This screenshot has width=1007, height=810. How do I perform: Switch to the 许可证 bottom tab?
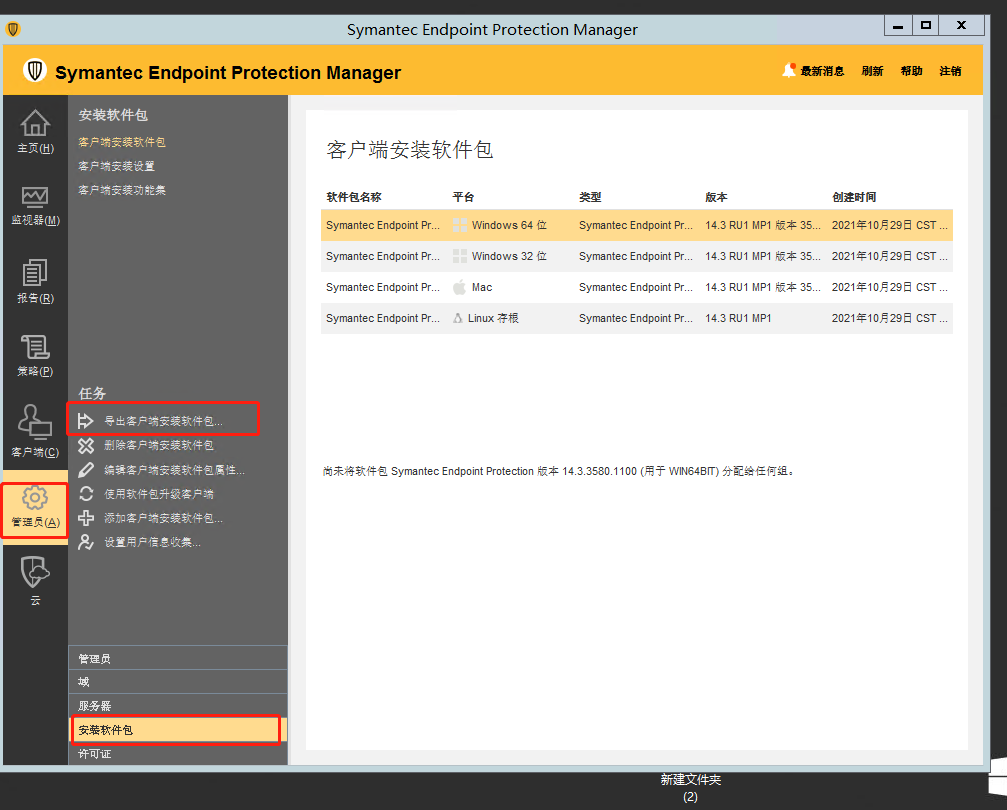(x=178, y=754)
